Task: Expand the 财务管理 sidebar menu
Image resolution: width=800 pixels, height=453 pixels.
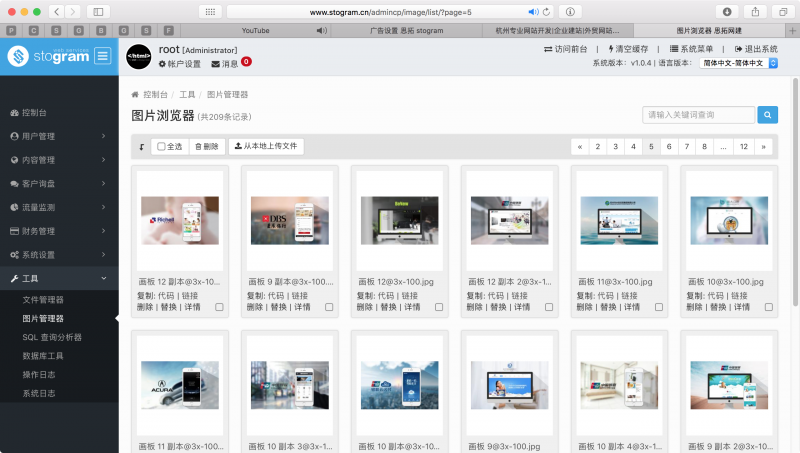Action: [x=59, y=231]
